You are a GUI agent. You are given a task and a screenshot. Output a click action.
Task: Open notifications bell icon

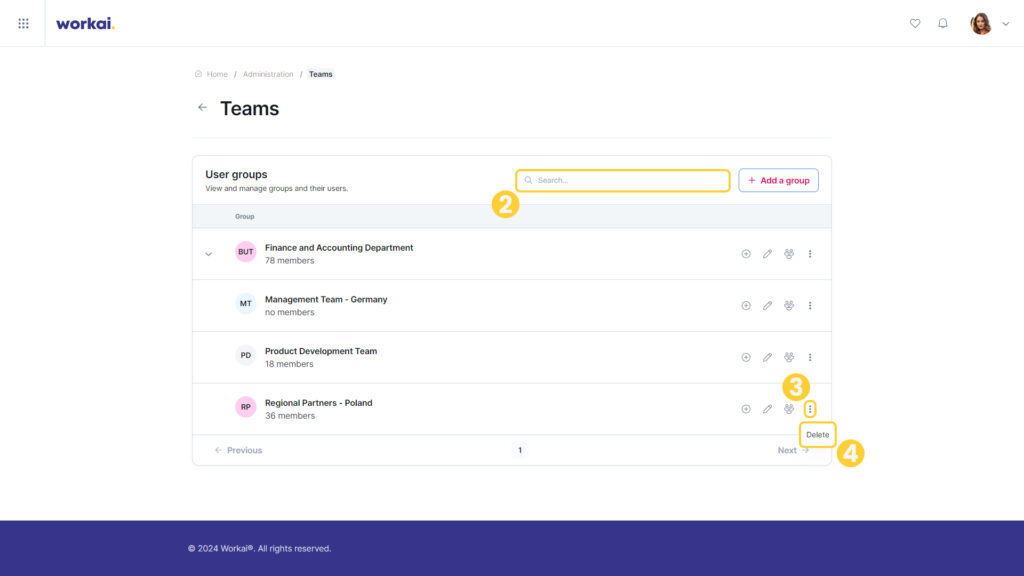(943, 24)
